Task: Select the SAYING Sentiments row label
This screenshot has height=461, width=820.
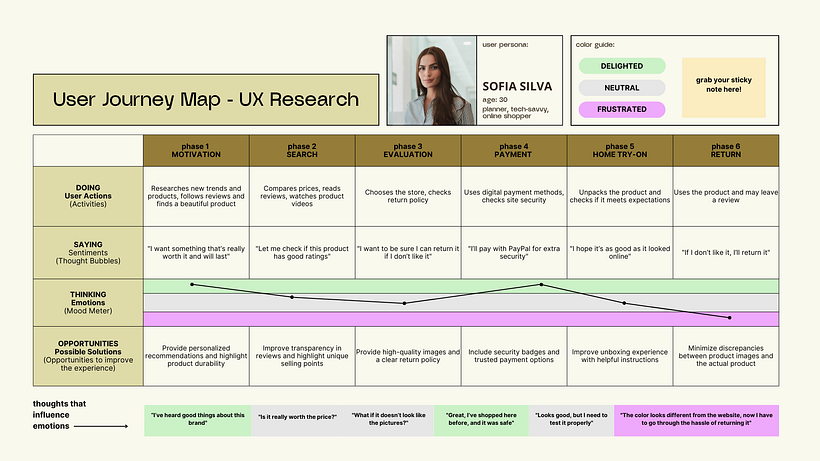Action: [88, 252]
